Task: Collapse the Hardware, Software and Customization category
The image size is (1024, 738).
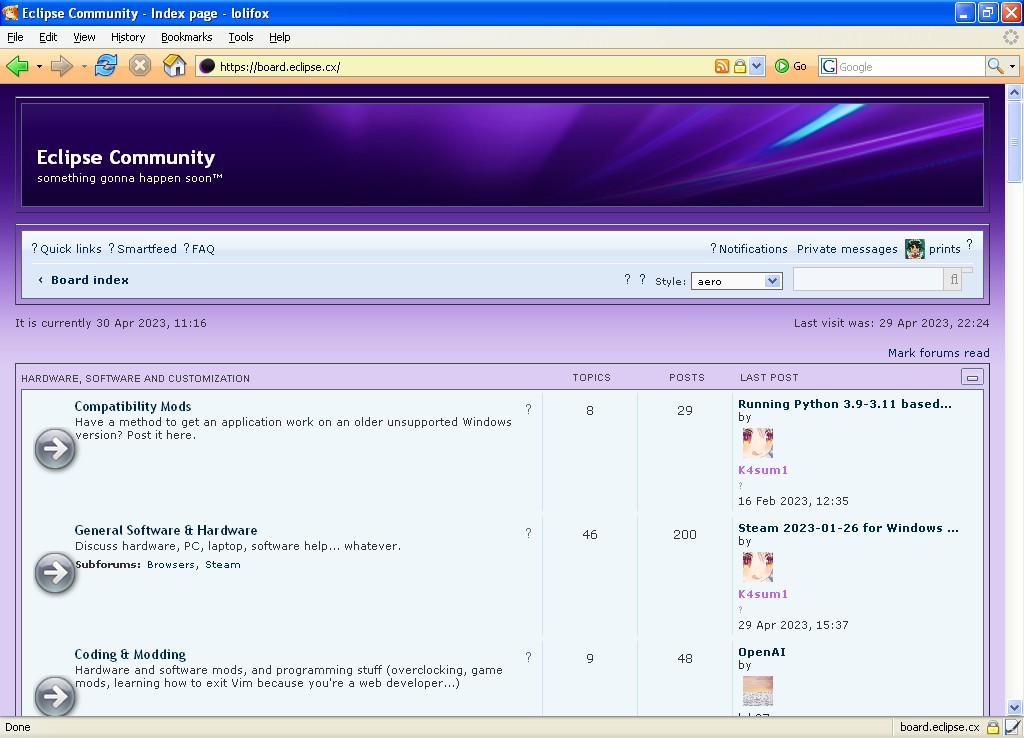Action: (x=971, y=377)
